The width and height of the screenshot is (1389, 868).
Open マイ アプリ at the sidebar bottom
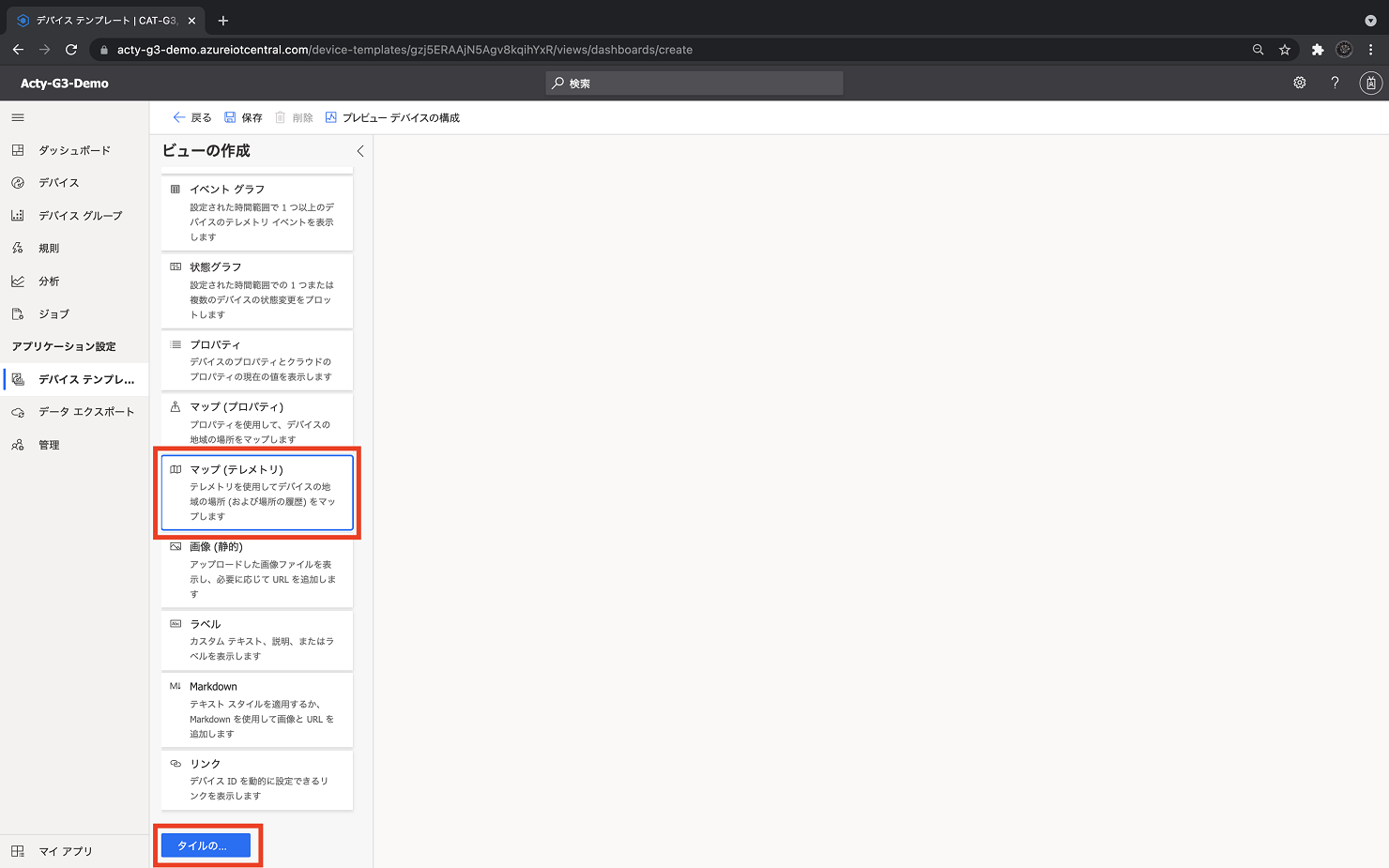tap(74, 851)
